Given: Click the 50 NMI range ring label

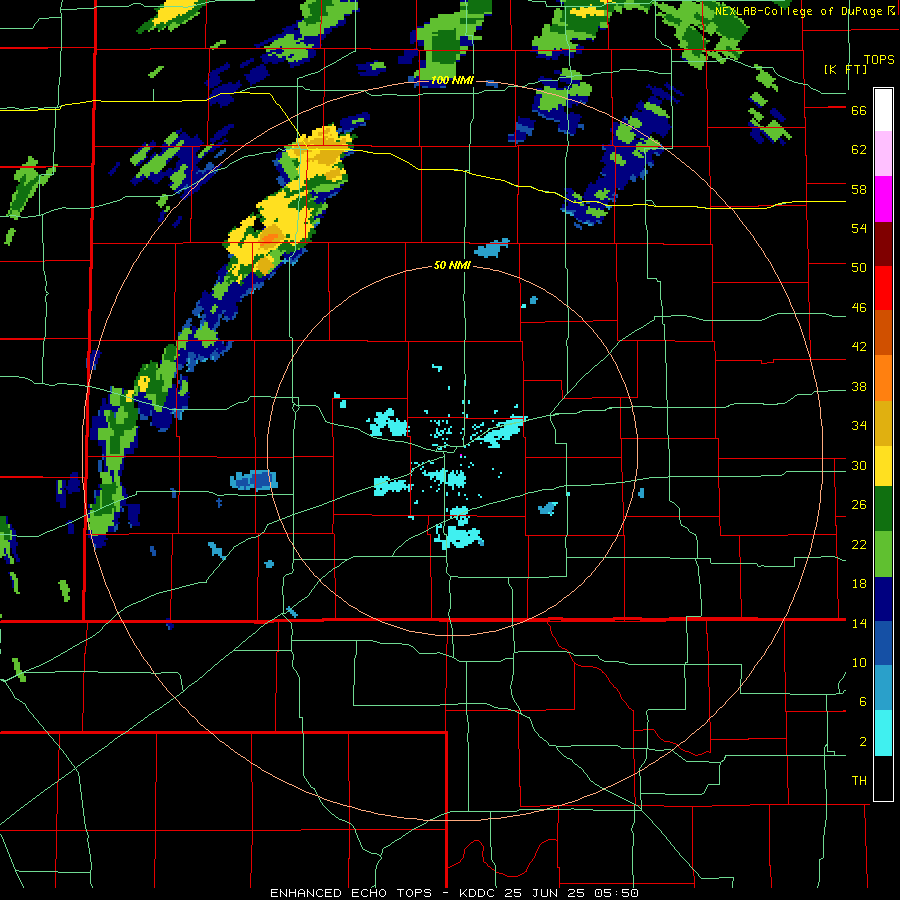Looking at the screenshot, I should [x=452, y=265].
